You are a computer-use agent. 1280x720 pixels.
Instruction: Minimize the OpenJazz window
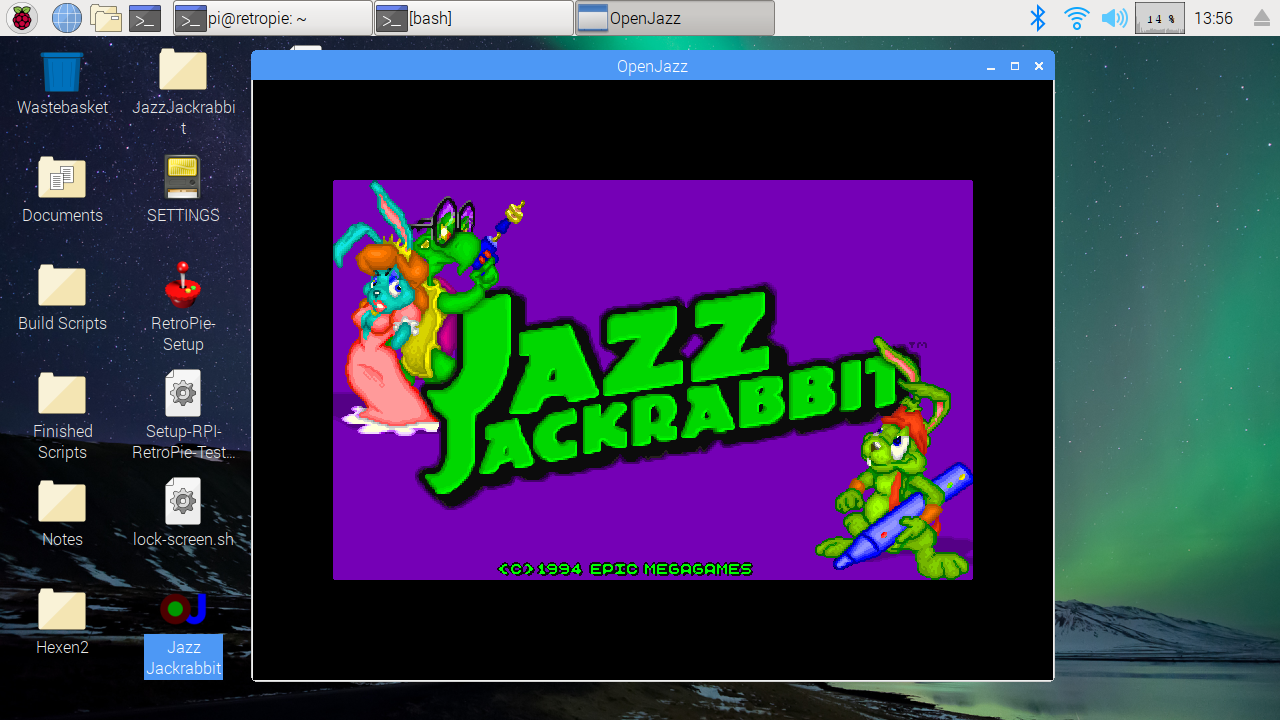[x=991, y=66]
